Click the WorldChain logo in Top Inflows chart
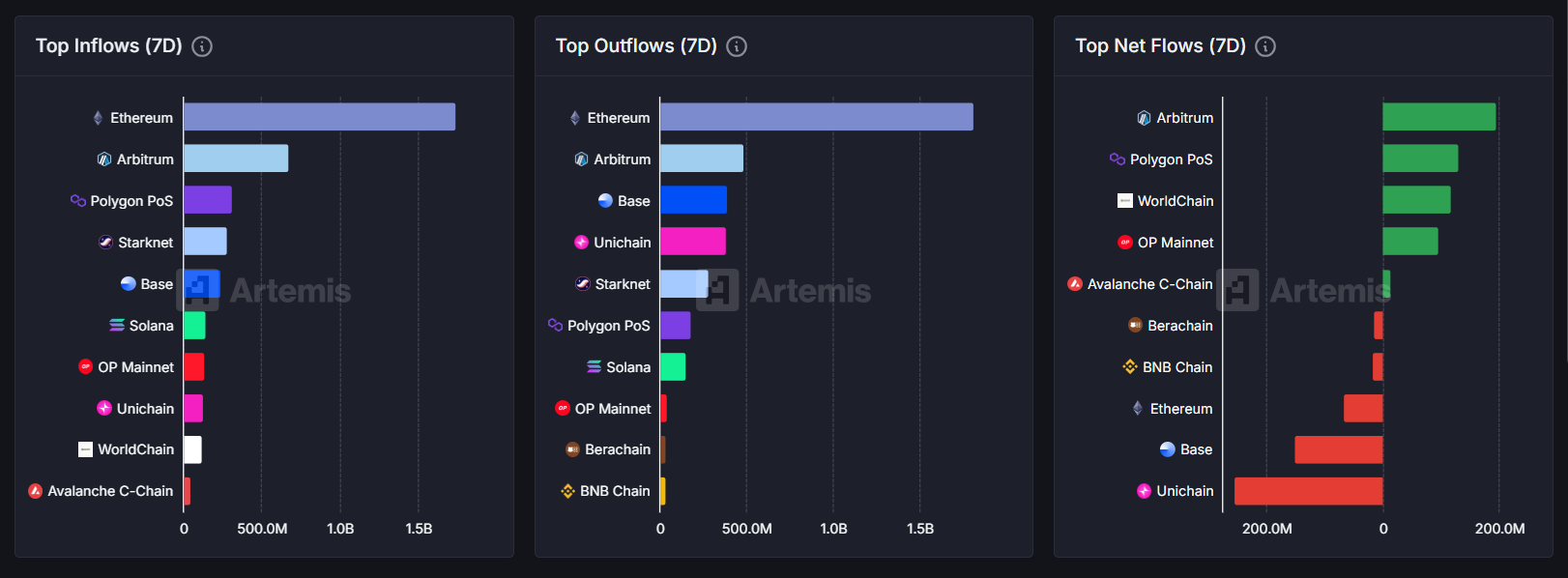This screenshot has height=578, width=1568. [x=85, y=449]
